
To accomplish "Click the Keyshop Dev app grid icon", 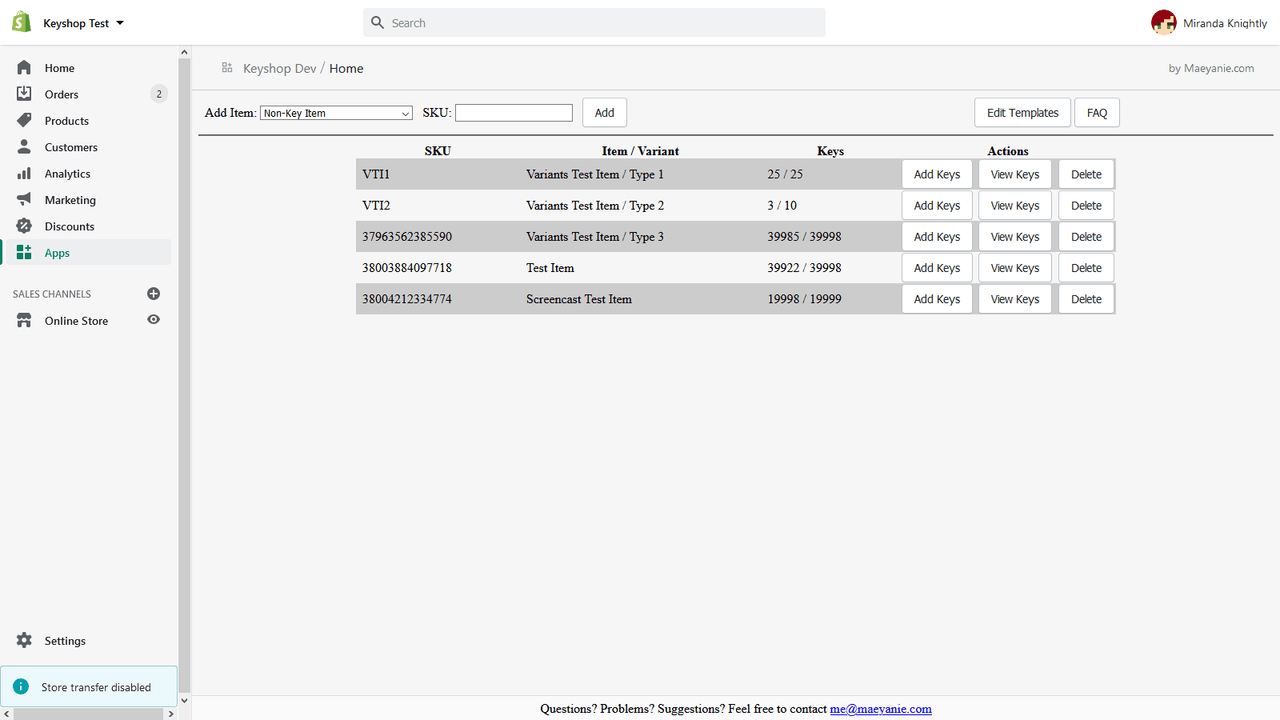I will pos(228,68).
